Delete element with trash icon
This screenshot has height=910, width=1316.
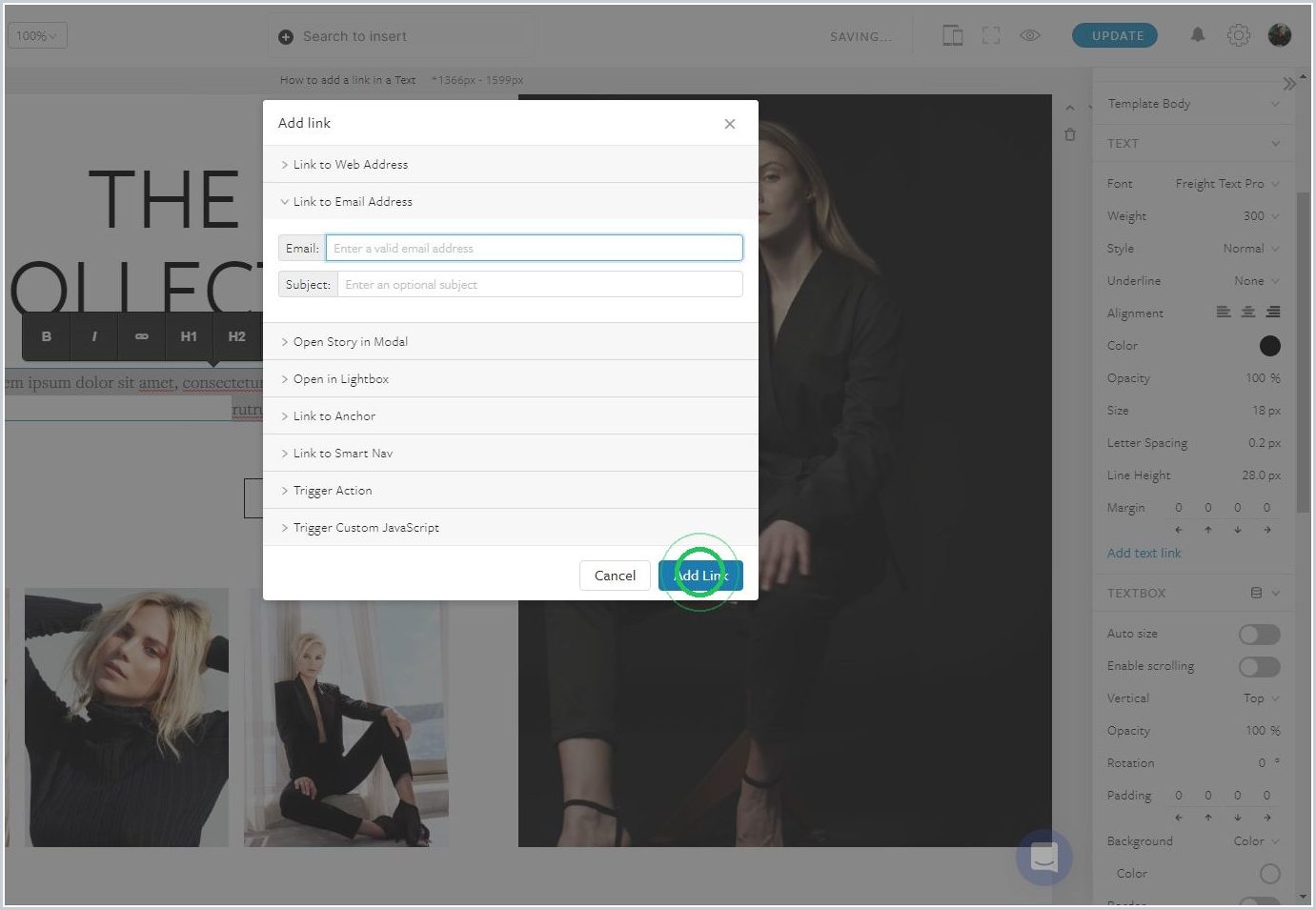click(x=1070, y=135)
